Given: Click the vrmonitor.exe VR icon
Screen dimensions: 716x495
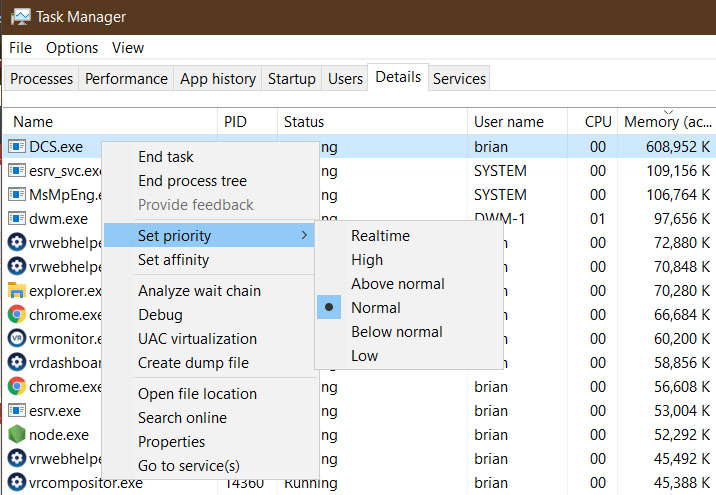Looking at the screenshot, I should click(17, 338).
